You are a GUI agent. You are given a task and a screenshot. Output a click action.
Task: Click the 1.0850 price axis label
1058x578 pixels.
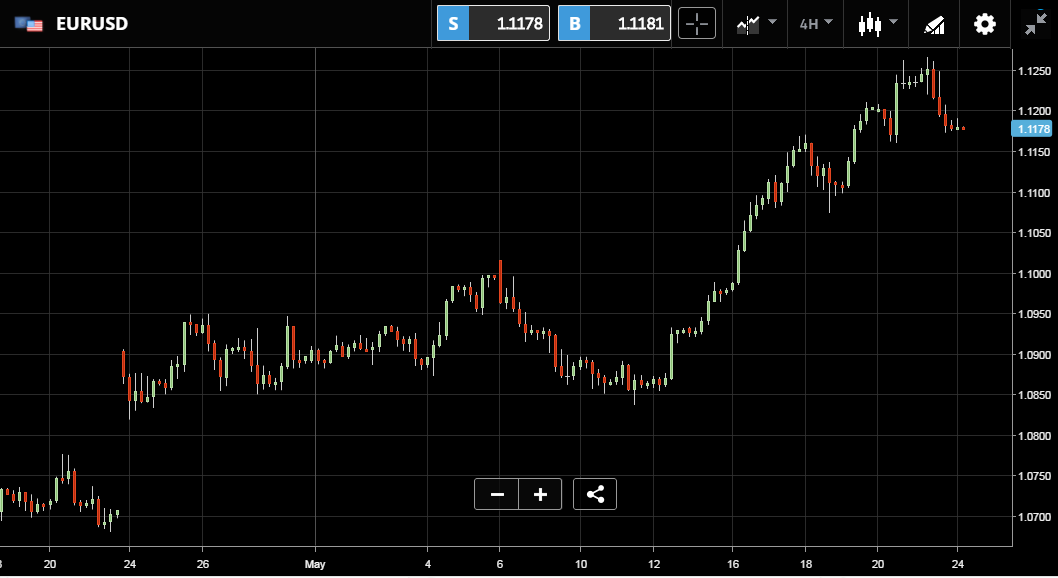[x=1034, y=395]
